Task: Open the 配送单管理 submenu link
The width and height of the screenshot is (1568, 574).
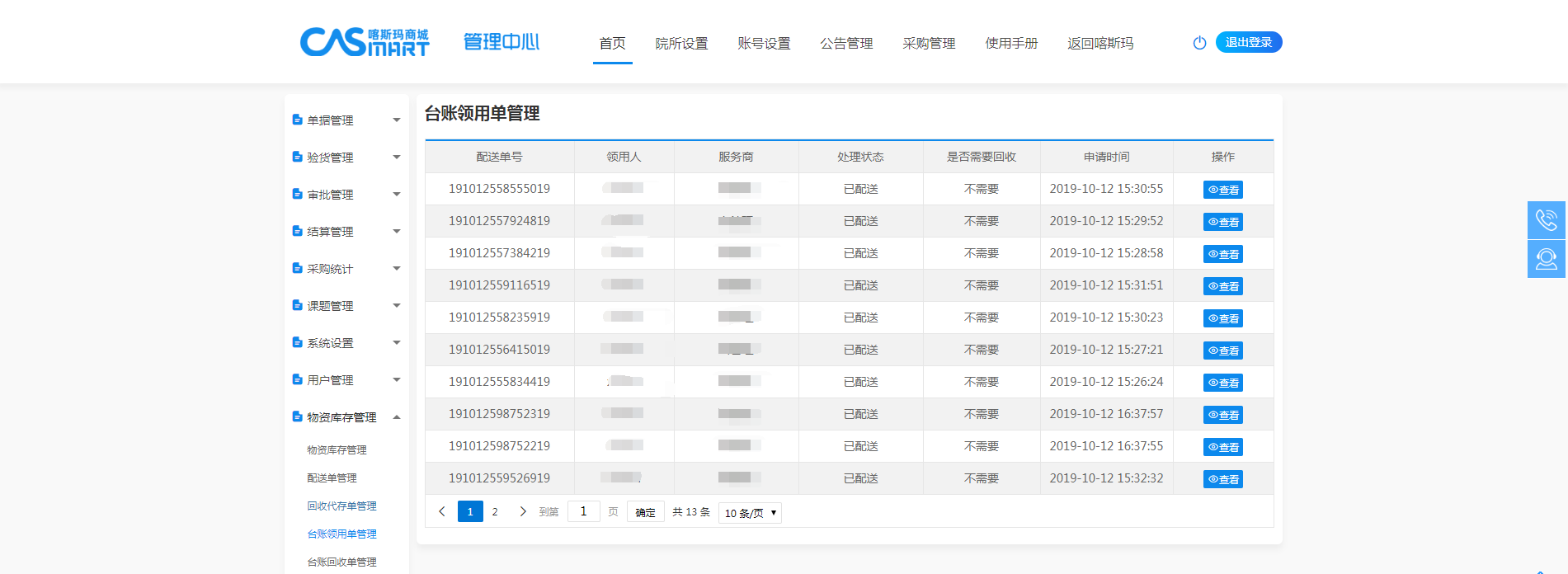Action: tap(332, 478)
